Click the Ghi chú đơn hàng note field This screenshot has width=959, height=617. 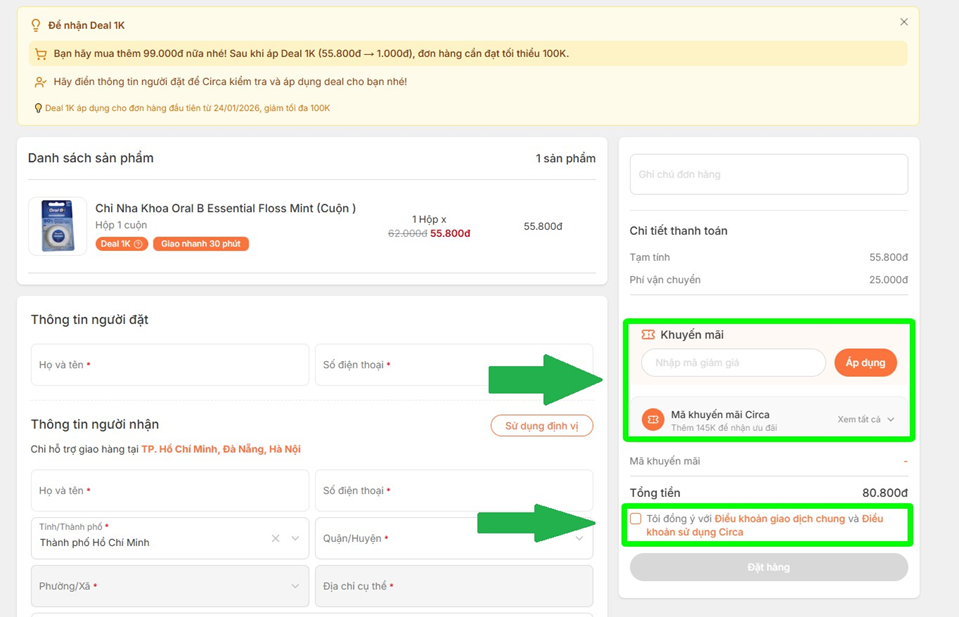768,175
